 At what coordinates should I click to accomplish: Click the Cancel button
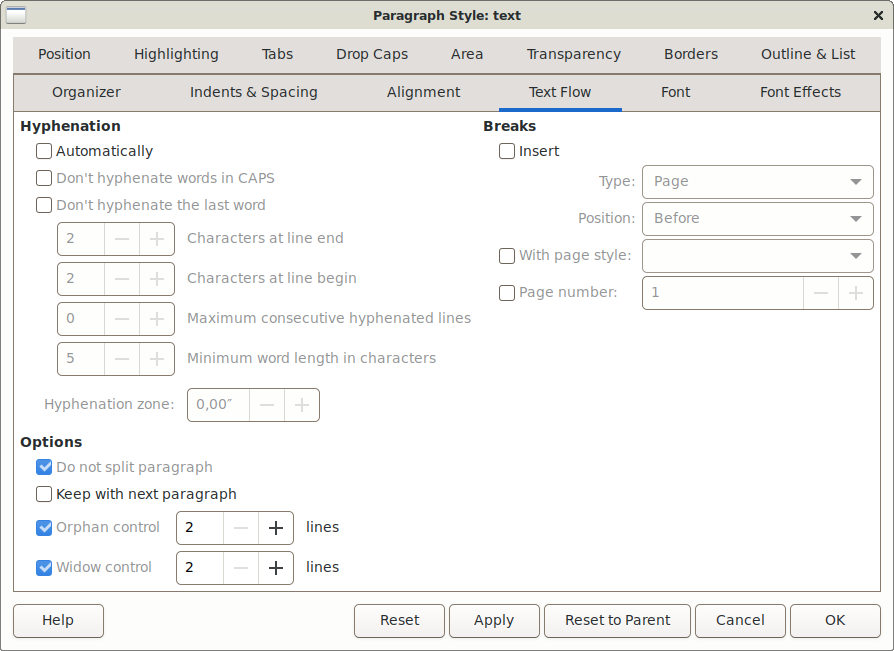pos(740,621)
